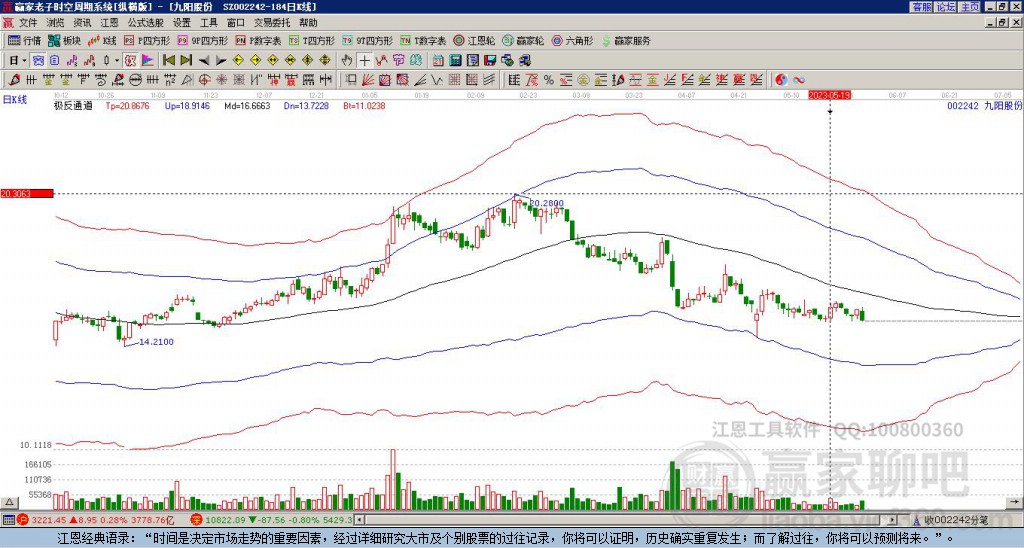
Task: Open the P数字表 number table
Action: point(259,40)
